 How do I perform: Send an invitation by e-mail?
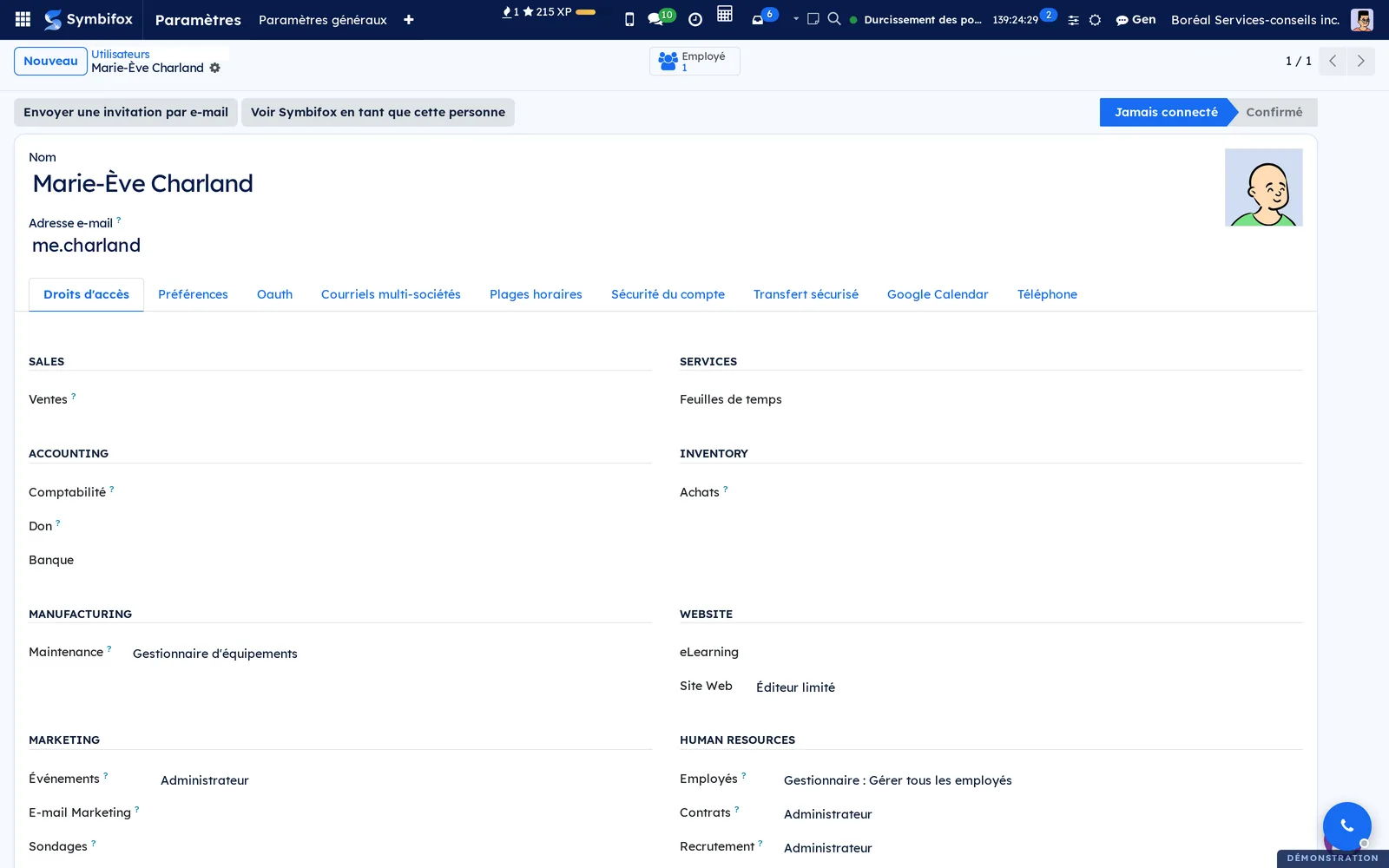126,112
